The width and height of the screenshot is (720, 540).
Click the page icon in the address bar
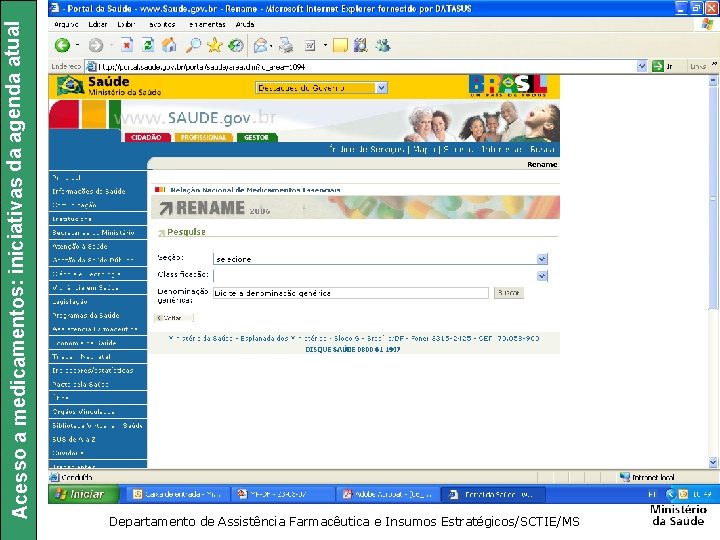pos(91,67)
